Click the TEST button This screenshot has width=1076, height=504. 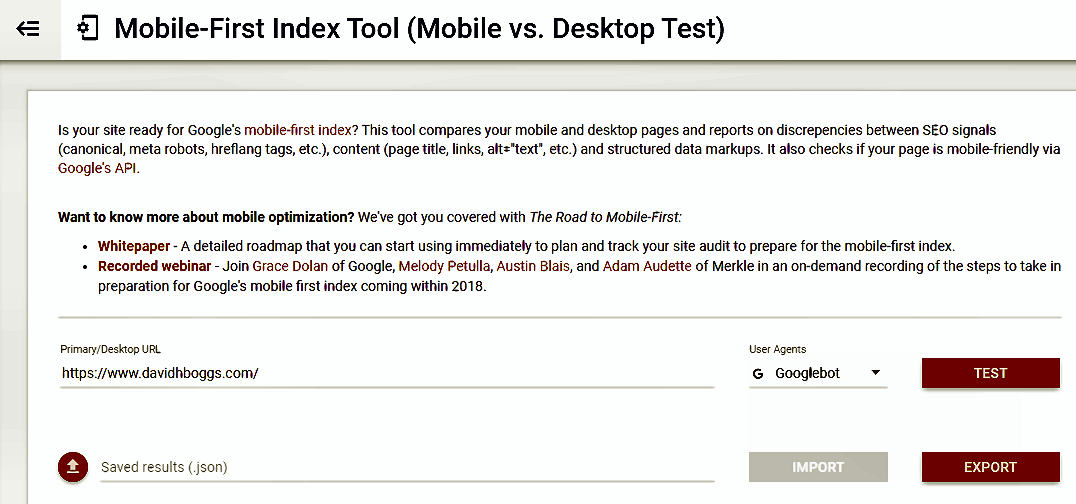(x=990, y=373)
